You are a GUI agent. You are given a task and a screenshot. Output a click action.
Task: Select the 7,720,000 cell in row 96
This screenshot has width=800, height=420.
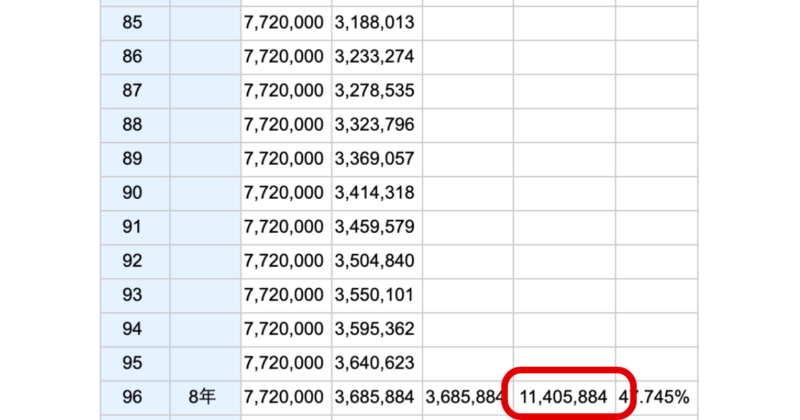[284, 398]
